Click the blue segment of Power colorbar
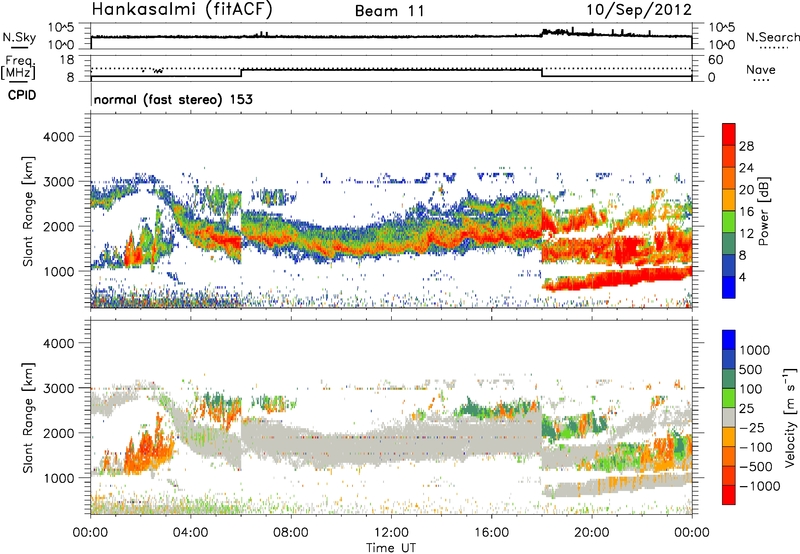 tap(729, 287)
